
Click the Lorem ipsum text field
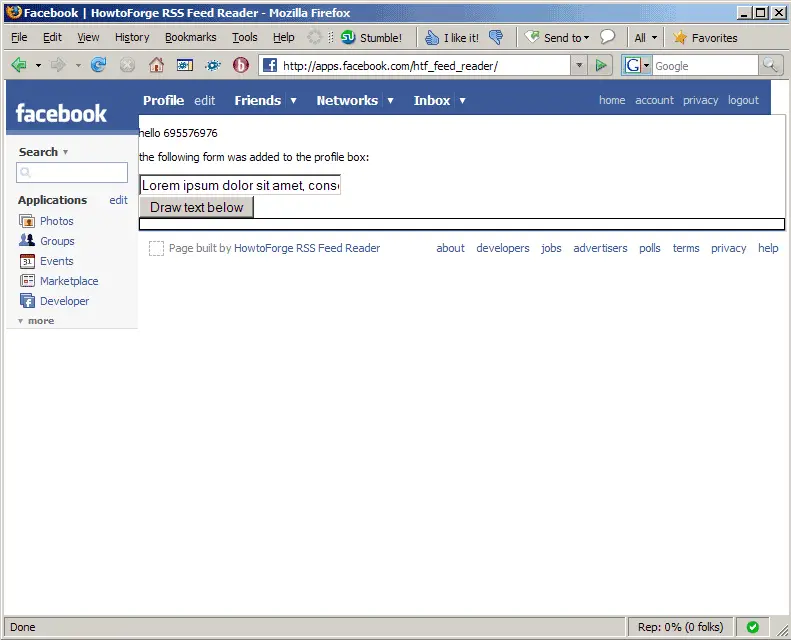pyautogui.click(x=240, y=186)
